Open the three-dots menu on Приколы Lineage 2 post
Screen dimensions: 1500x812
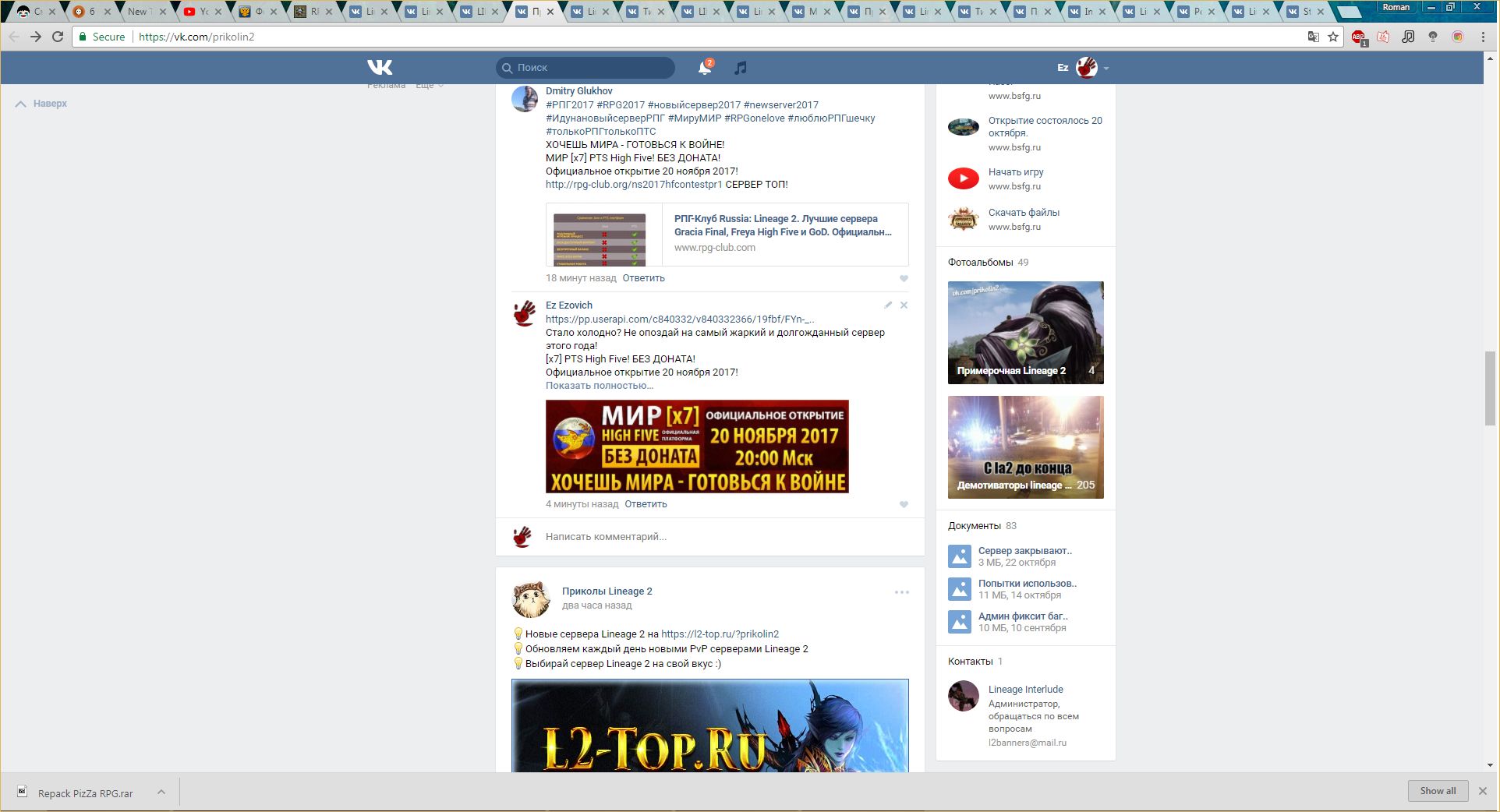point(901,592)
